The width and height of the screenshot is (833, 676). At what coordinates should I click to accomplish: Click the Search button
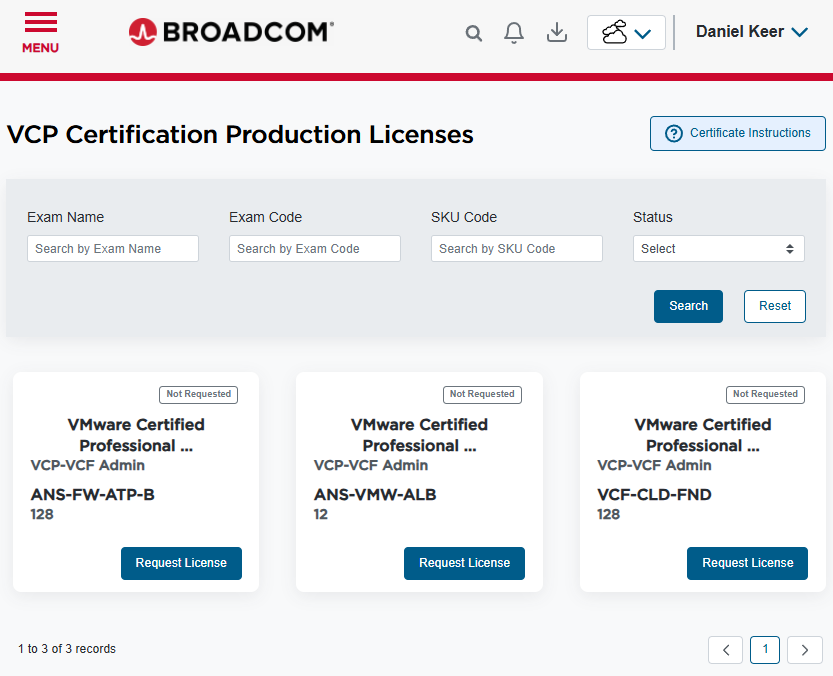coord(688,306)
